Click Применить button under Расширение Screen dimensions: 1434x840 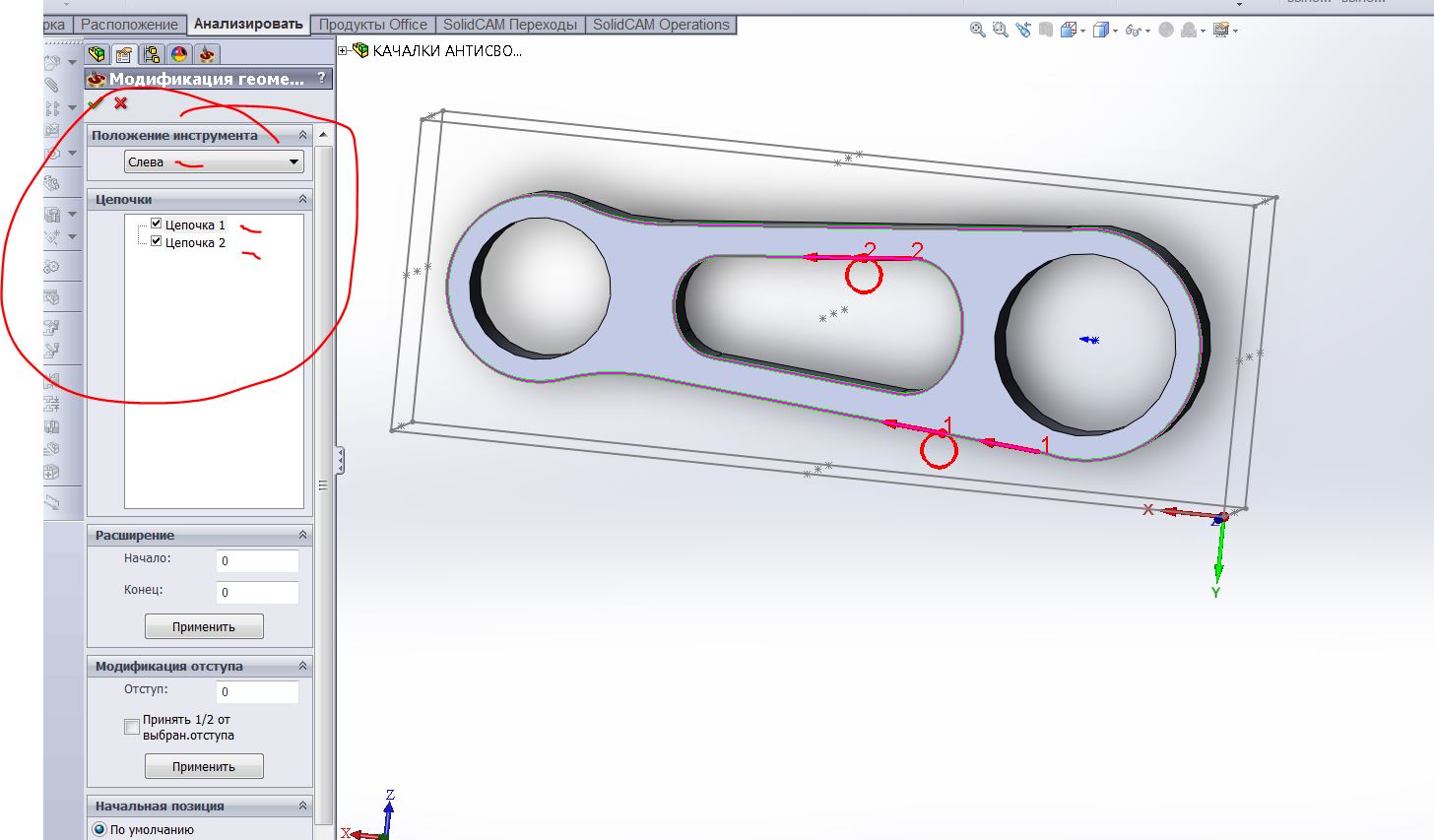(204, 626)
